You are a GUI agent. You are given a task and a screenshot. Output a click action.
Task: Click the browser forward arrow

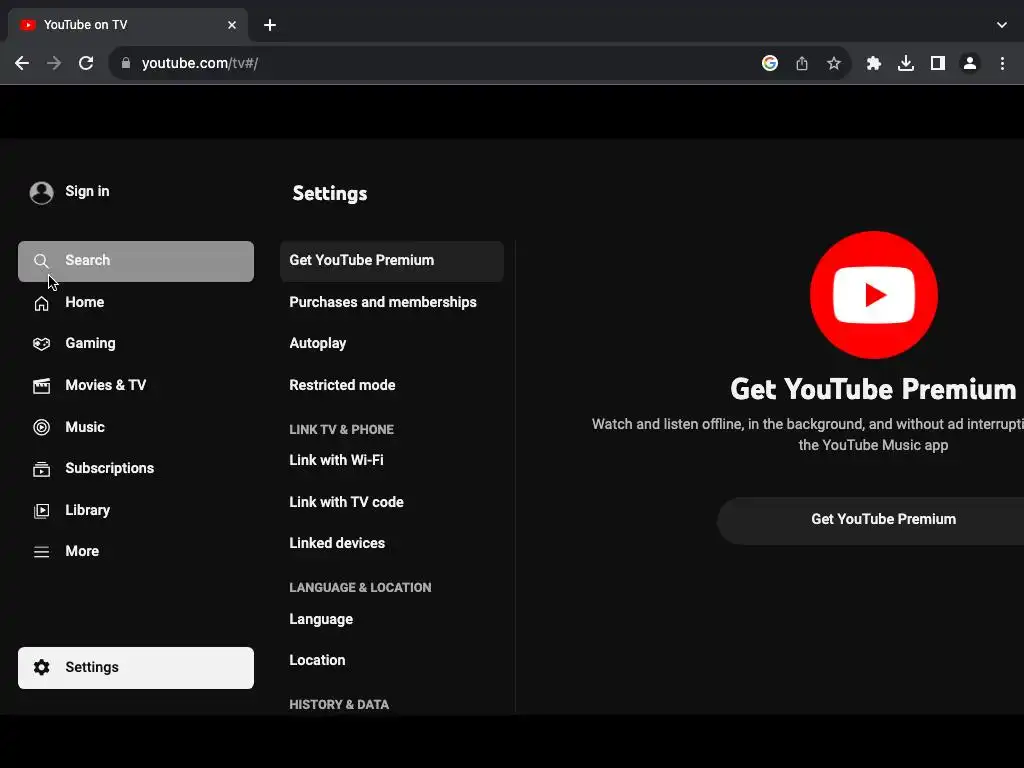[54, 63]
